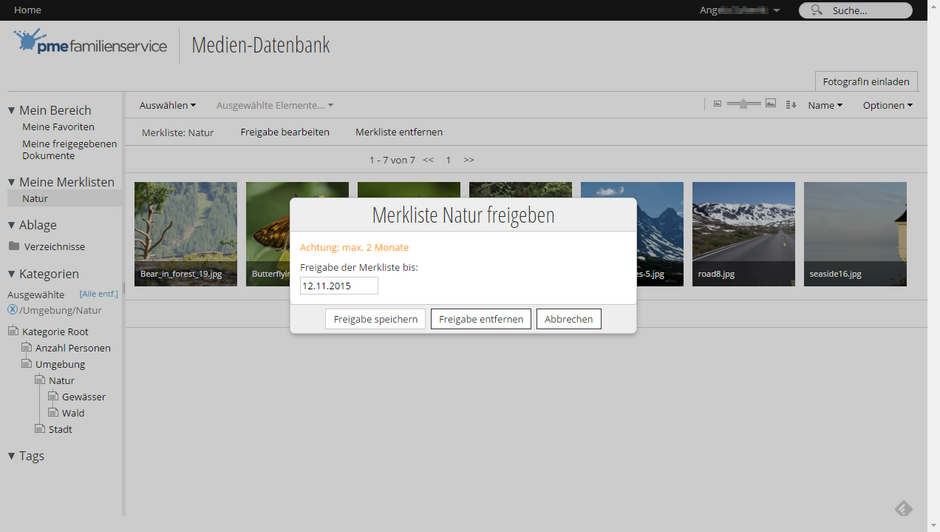Viewport: 940px width, 532px height.
Task: Click the release date input field
Action: 339,285
